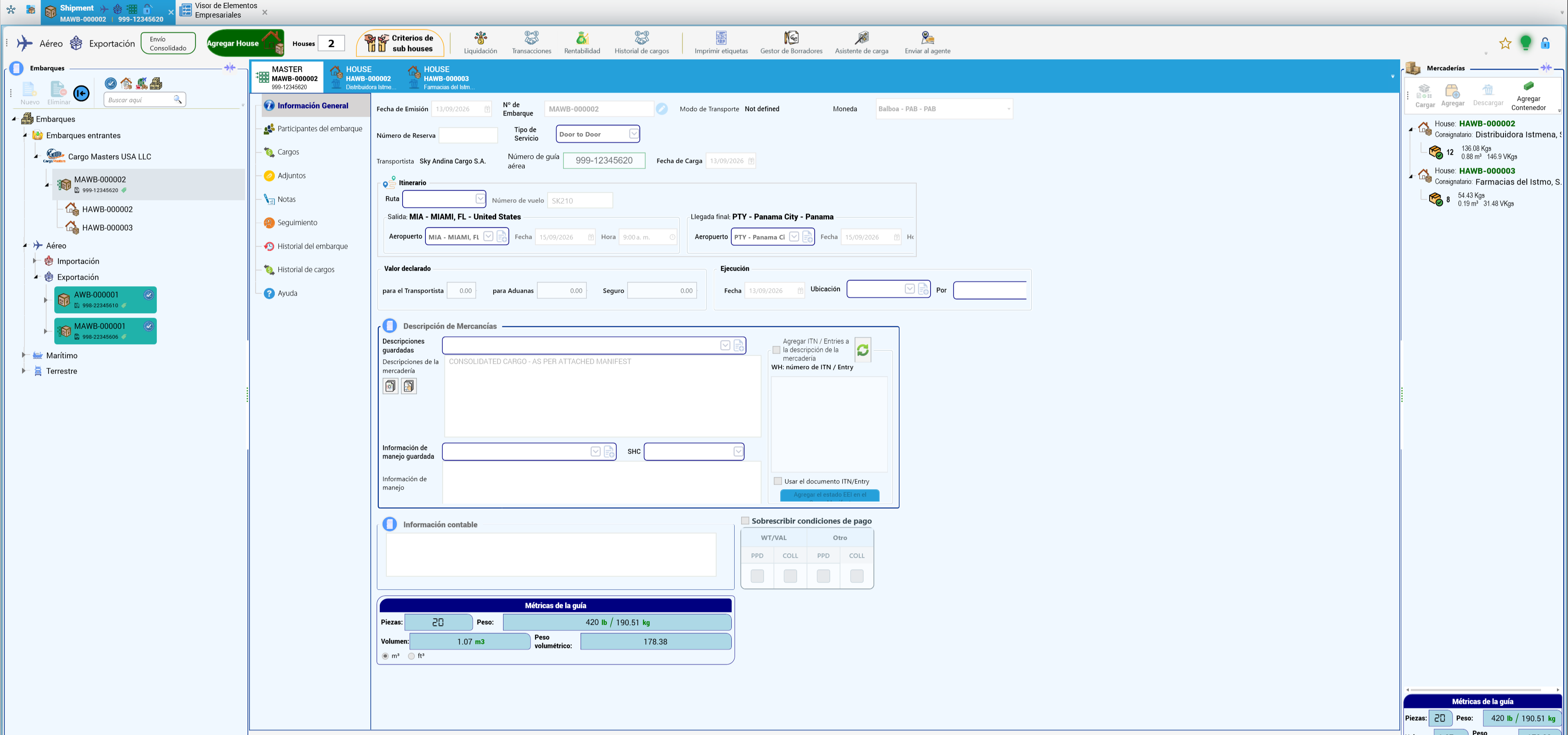This screenshot has height=735, width=1568.
Task: Click the edit icon beside Nº de Embarque
Action: (661, 109)
